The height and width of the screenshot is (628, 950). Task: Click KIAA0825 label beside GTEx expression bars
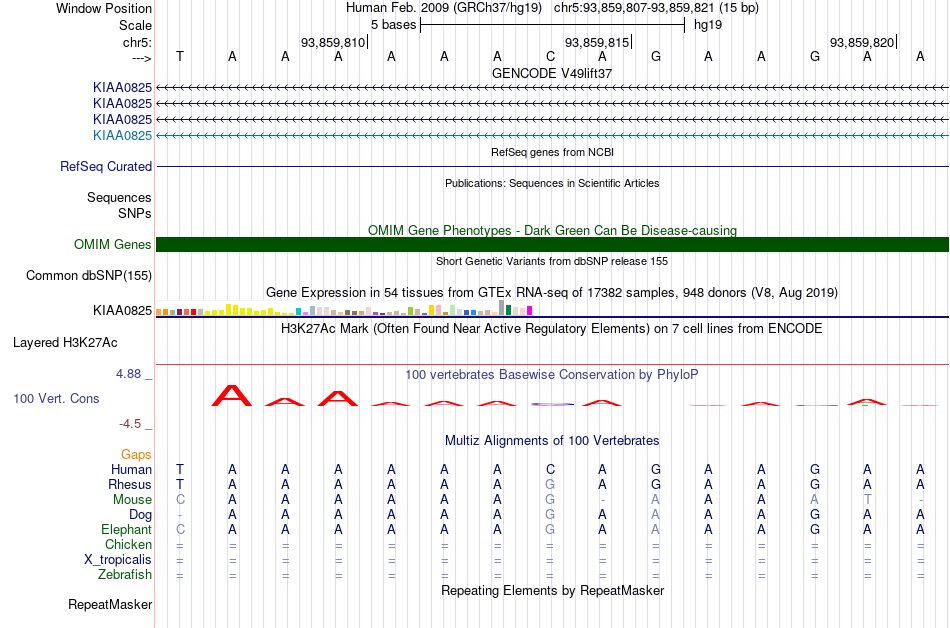[122, 311]
